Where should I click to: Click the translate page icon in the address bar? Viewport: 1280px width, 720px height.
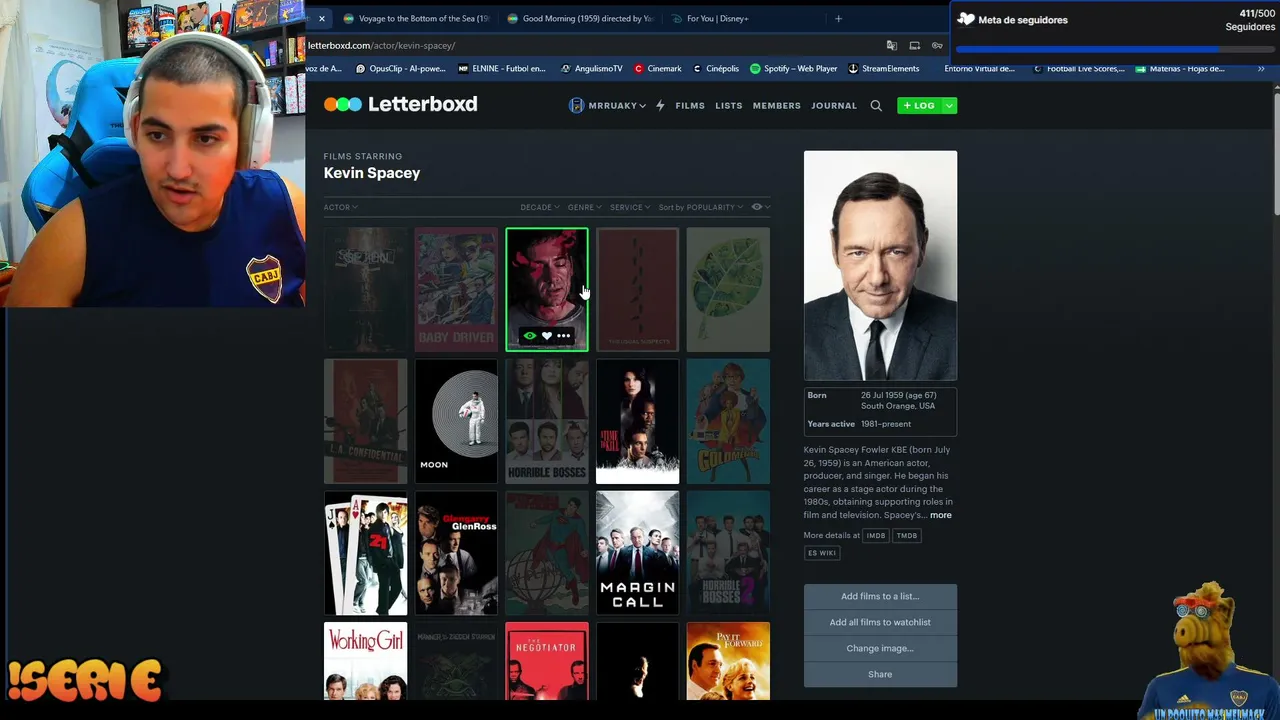[x=891, y=45]
